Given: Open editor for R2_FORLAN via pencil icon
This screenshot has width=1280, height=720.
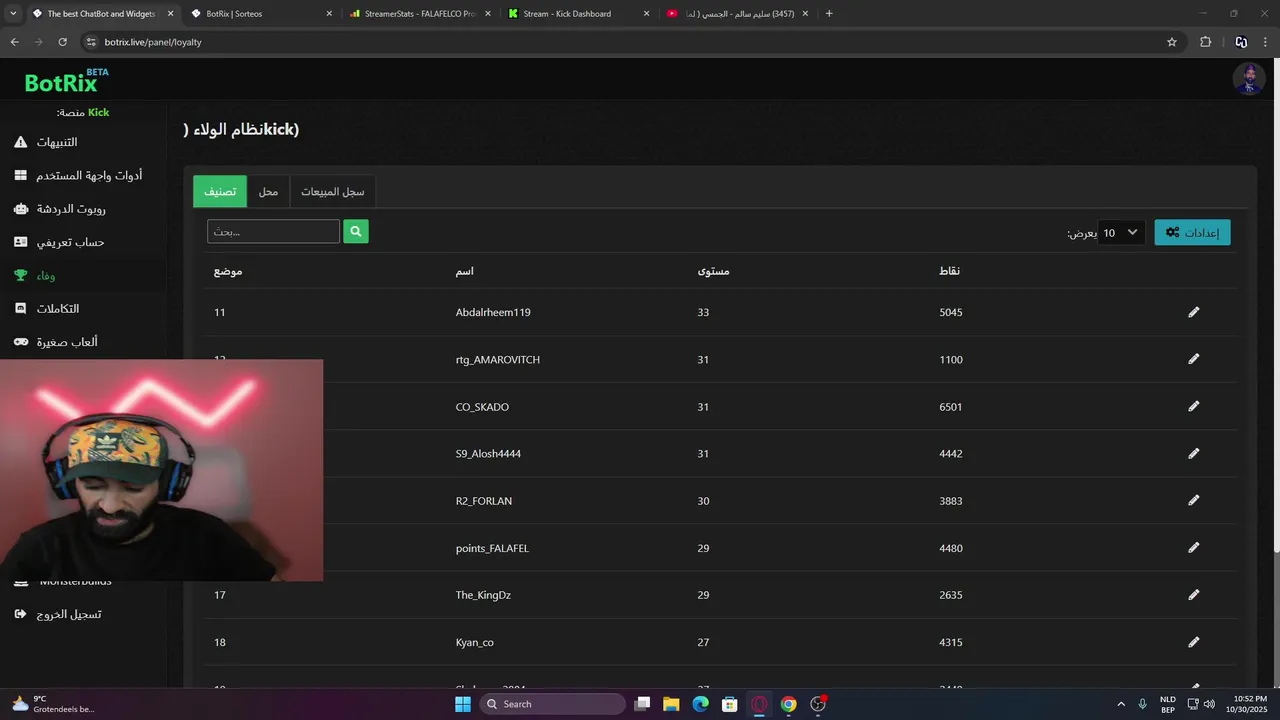Looking at the screenshot, I should coord(1193,501).
